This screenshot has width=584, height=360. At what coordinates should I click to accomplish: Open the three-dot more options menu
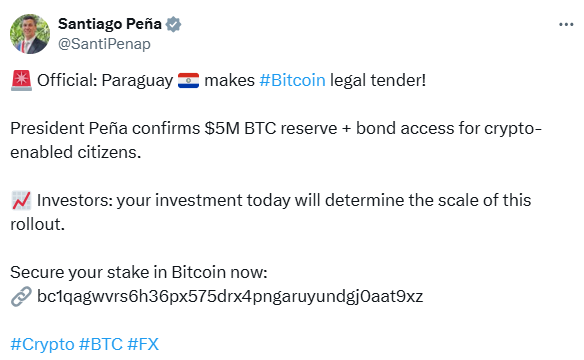[566, 25]
